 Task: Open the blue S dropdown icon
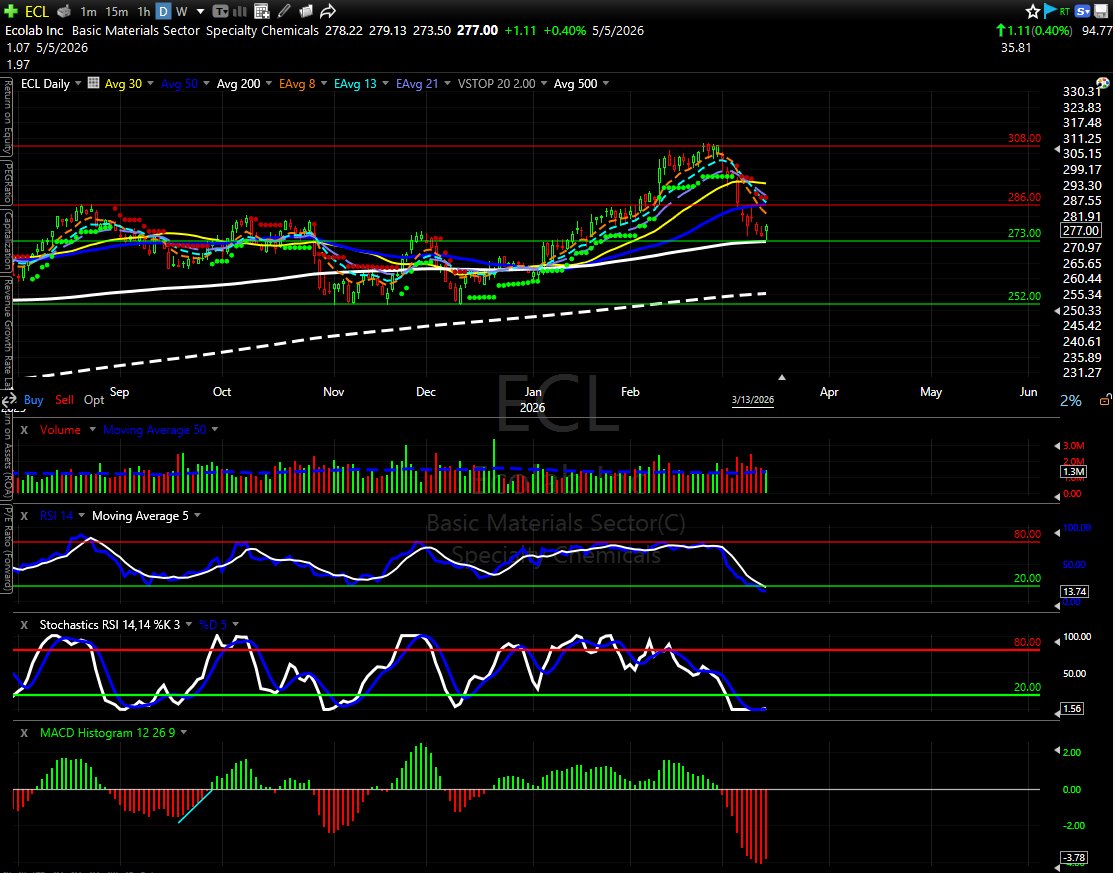pos(1083,11)
